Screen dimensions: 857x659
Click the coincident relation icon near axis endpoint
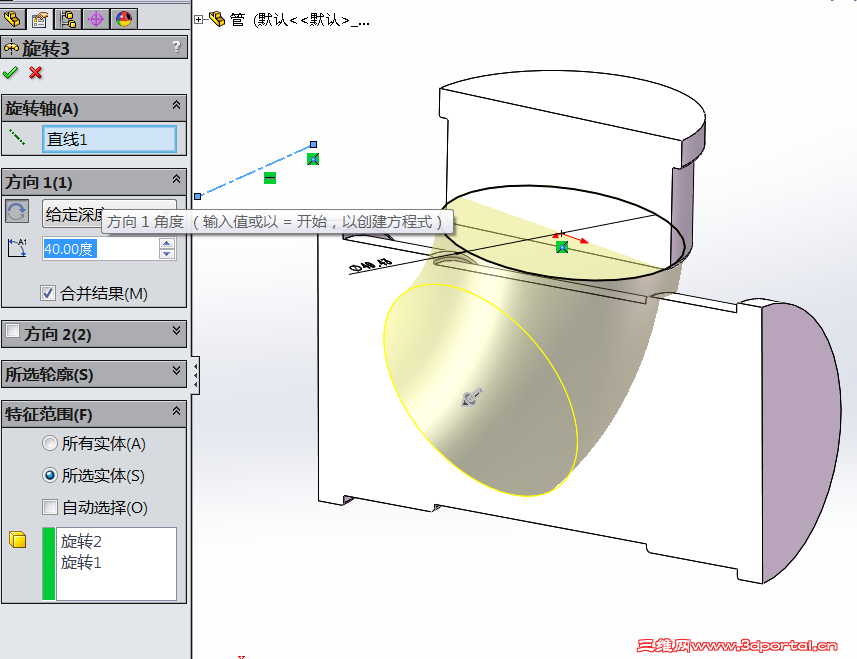coord(313,159)
